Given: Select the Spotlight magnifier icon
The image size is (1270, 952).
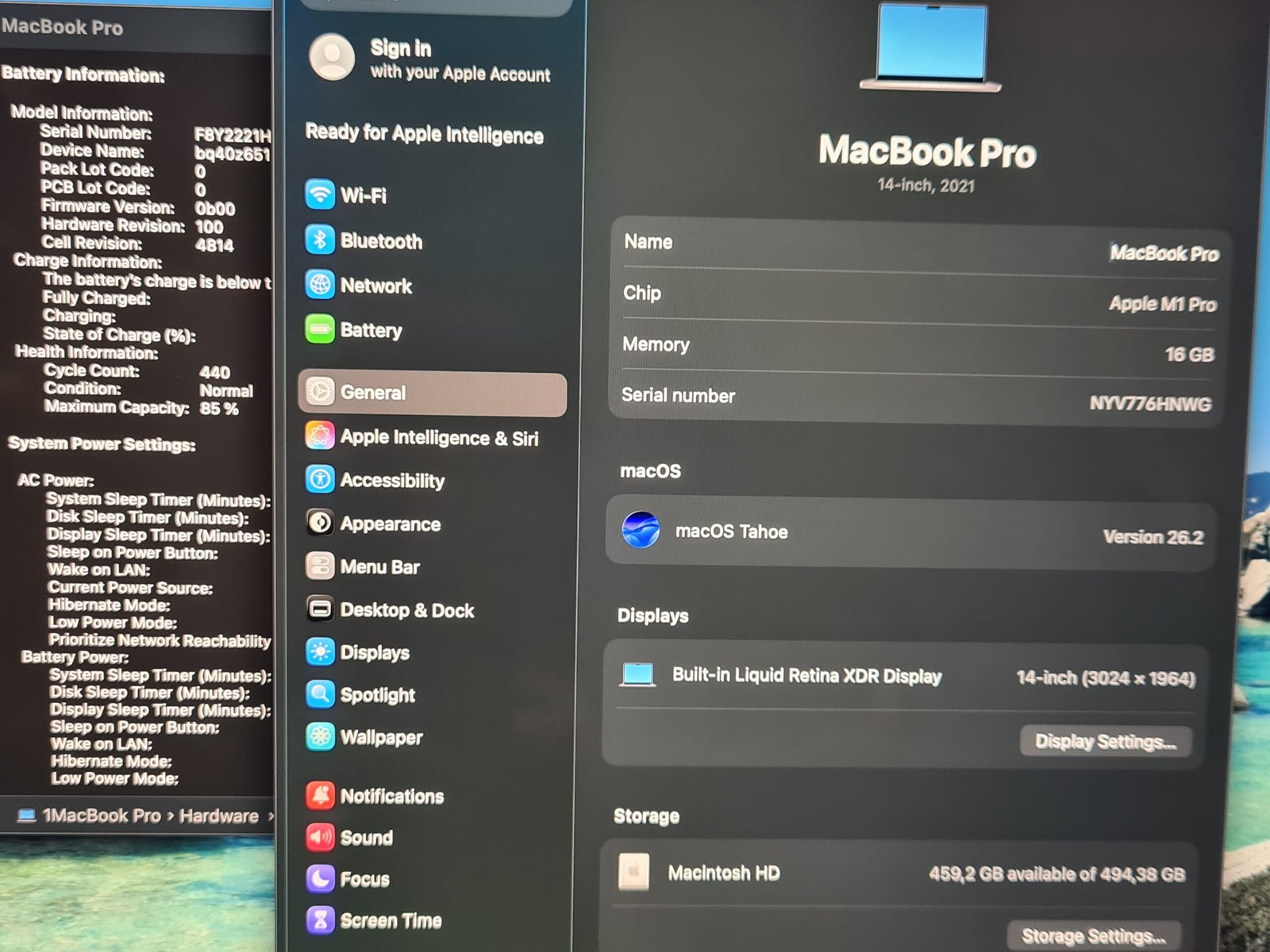Looking at the screenshot, I should 320,694.
